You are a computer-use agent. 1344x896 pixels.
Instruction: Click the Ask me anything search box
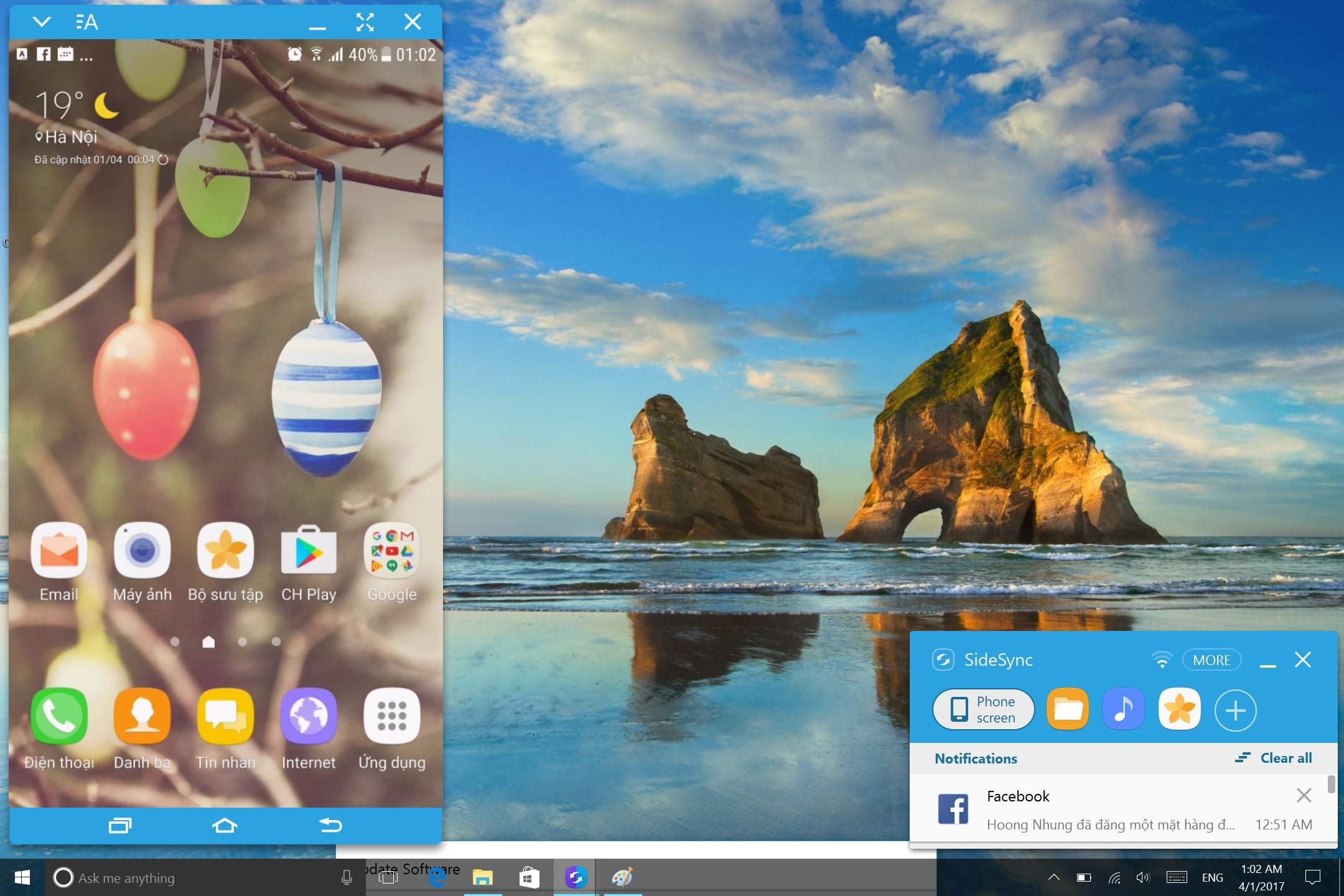[x=205, y=877]
